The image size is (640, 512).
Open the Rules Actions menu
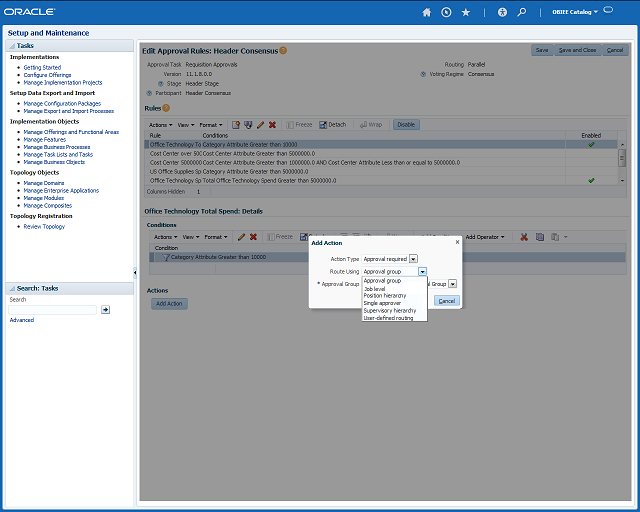coord(160,125)
